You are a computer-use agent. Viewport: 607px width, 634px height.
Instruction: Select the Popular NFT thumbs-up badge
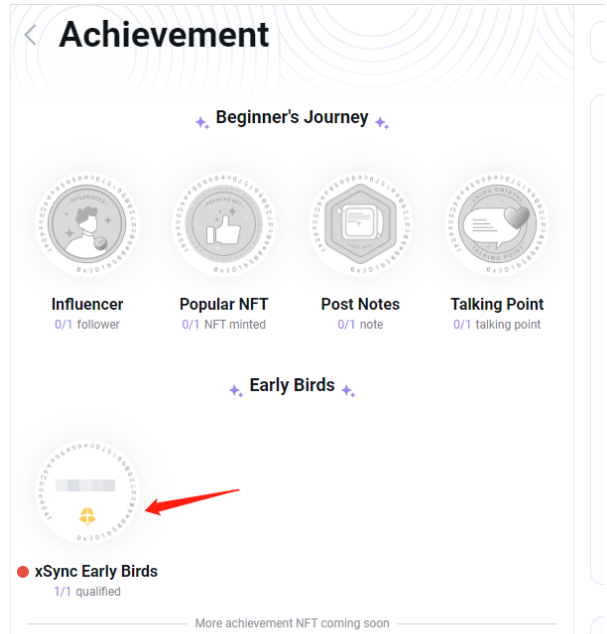224,225
